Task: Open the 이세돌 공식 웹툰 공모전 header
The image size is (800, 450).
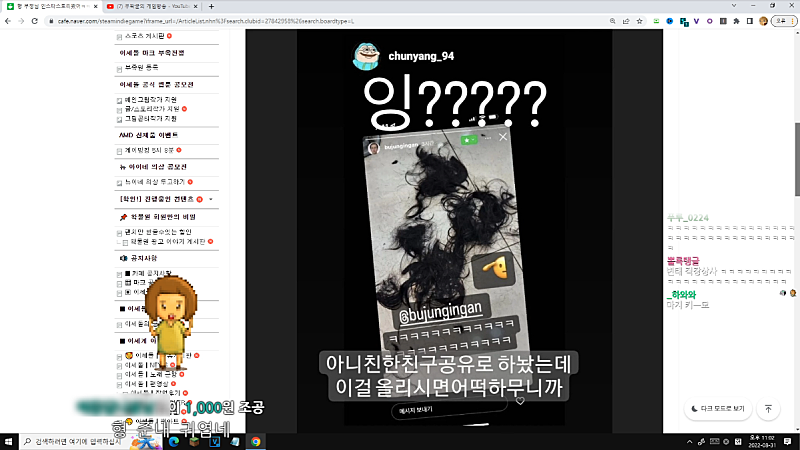Action: [157, 85]
